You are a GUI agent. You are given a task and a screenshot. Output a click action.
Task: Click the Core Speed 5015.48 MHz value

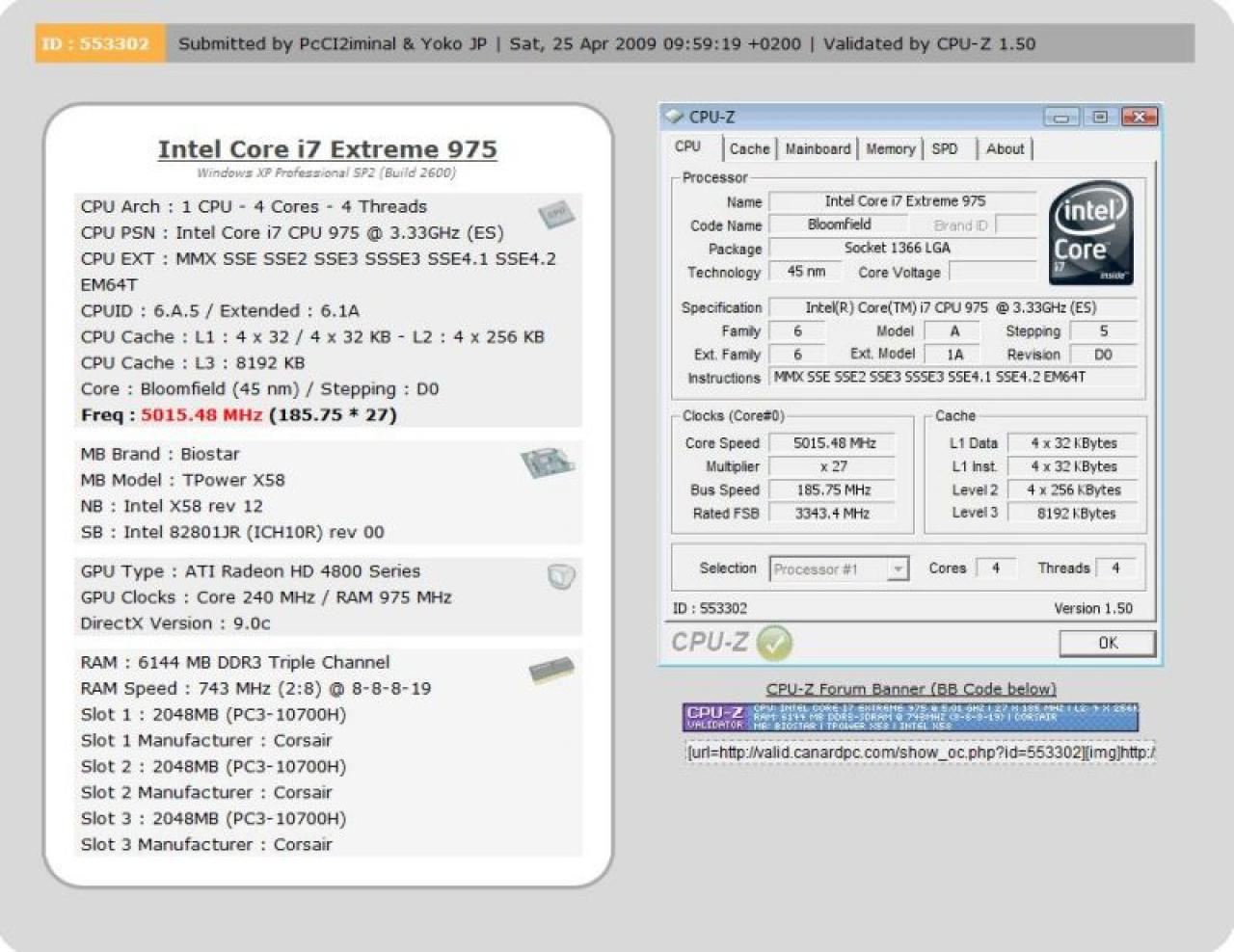[x=834, y=443]
